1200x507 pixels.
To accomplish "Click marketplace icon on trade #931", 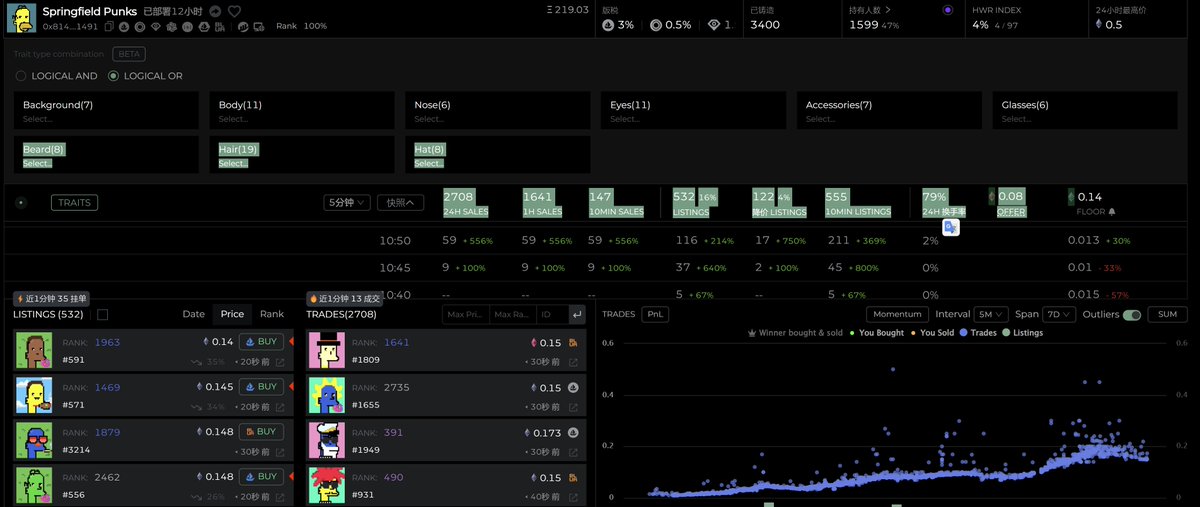I will (x=574, y=477).
